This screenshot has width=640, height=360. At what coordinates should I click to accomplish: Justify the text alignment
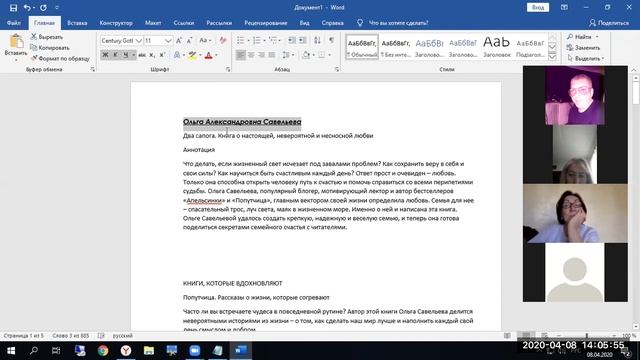271,55
